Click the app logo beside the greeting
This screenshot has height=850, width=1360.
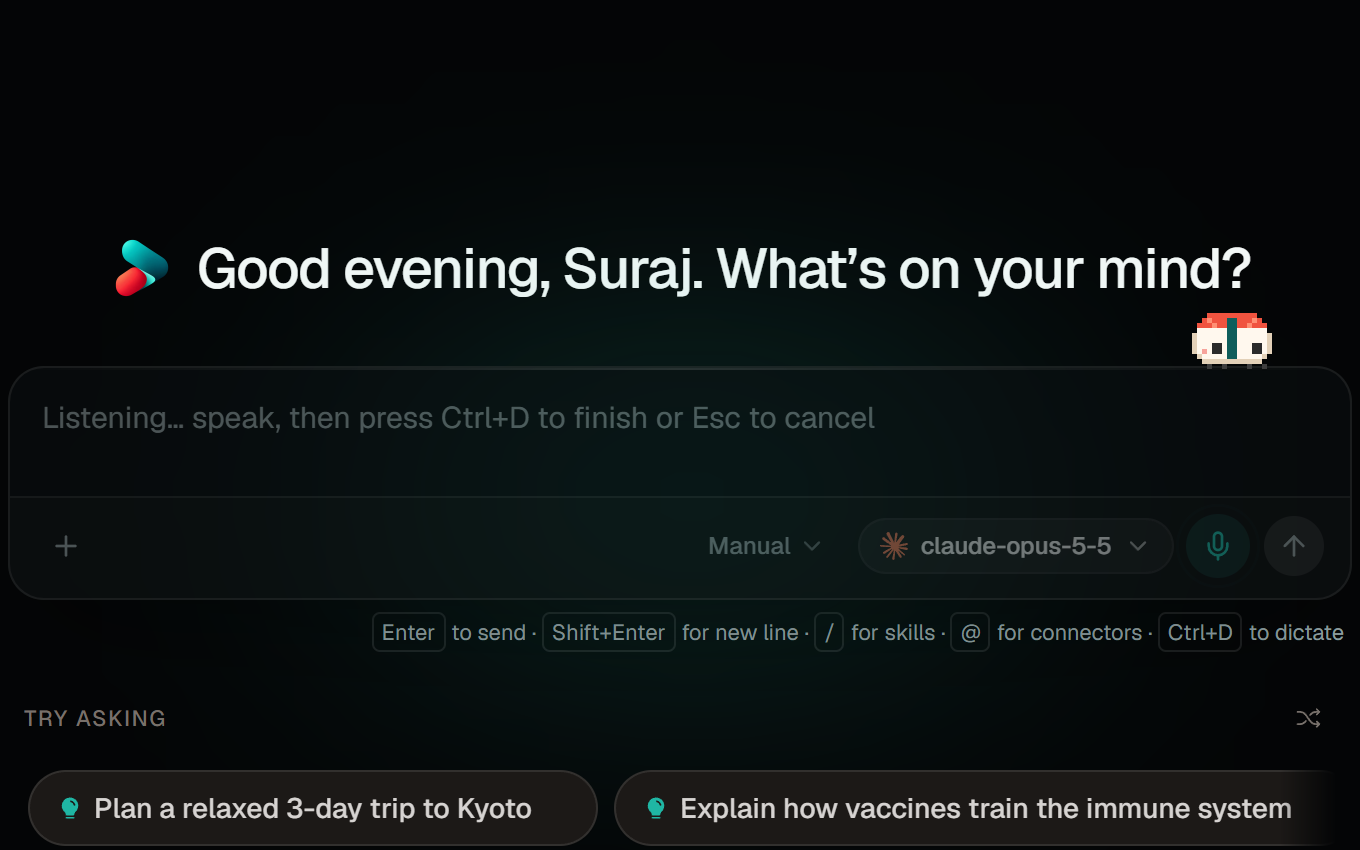(x=142, y=268)
